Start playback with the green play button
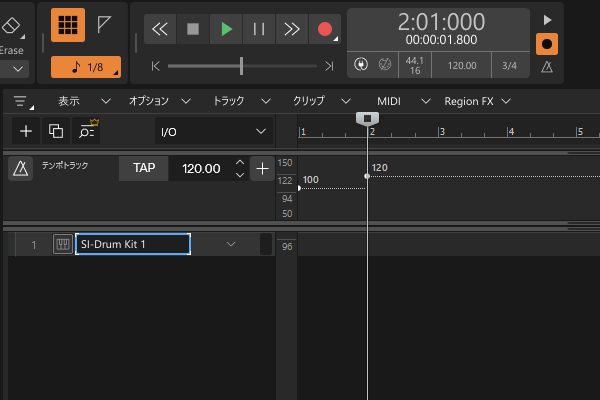 (226, 29)
